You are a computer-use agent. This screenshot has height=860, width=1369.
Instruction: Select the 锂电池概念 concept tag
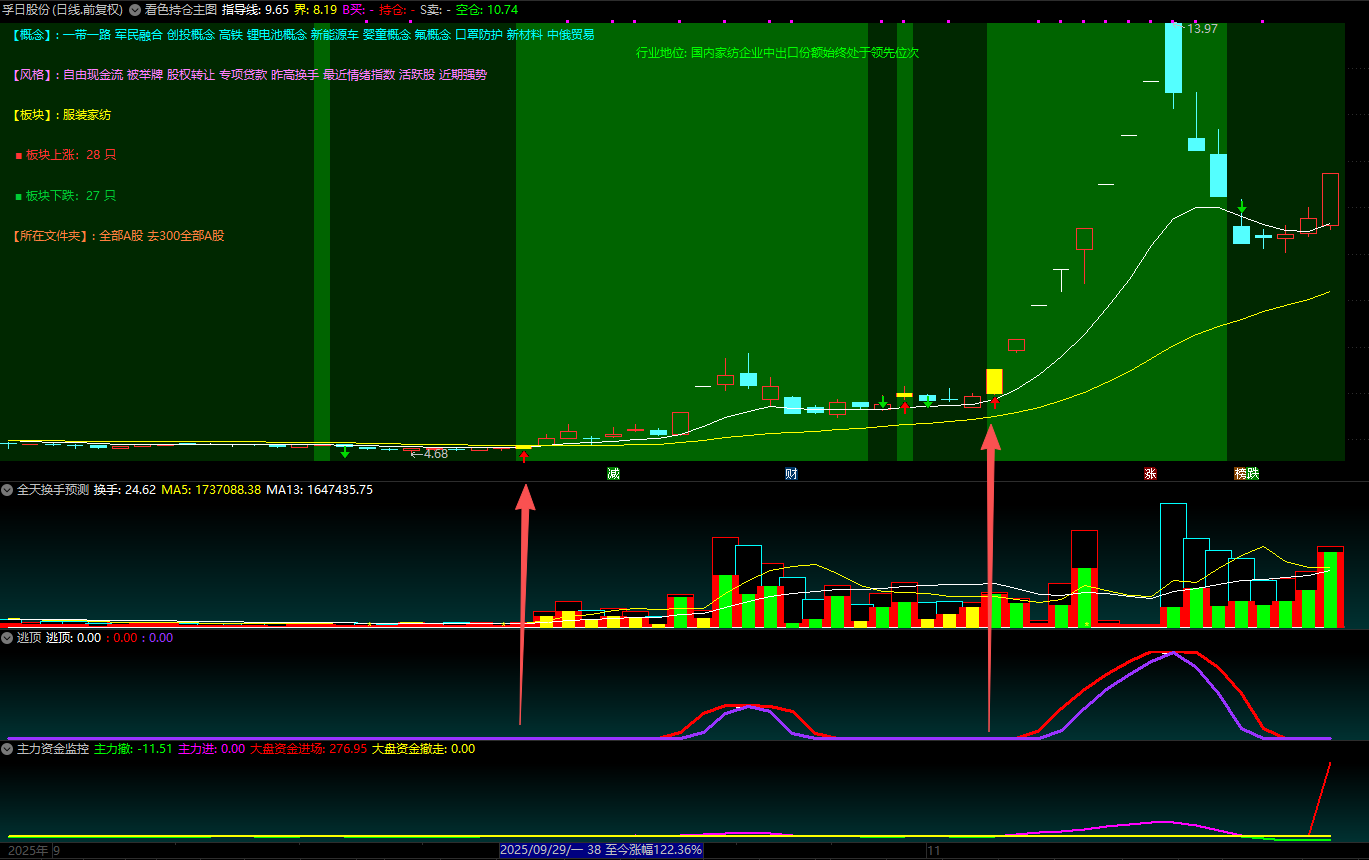[276, 34]
